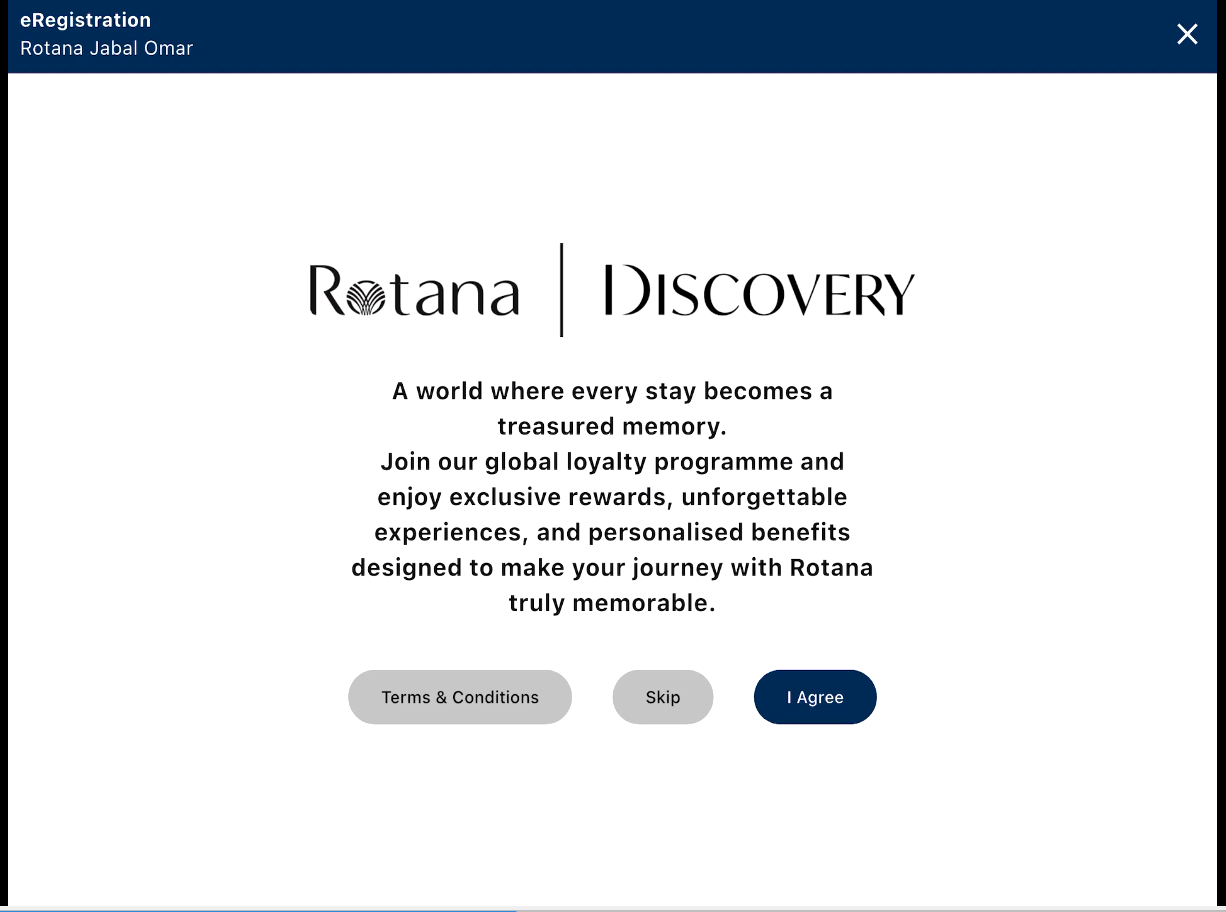Select the treasured memory introduction text

pyautogui.click(x=612, y=408)
